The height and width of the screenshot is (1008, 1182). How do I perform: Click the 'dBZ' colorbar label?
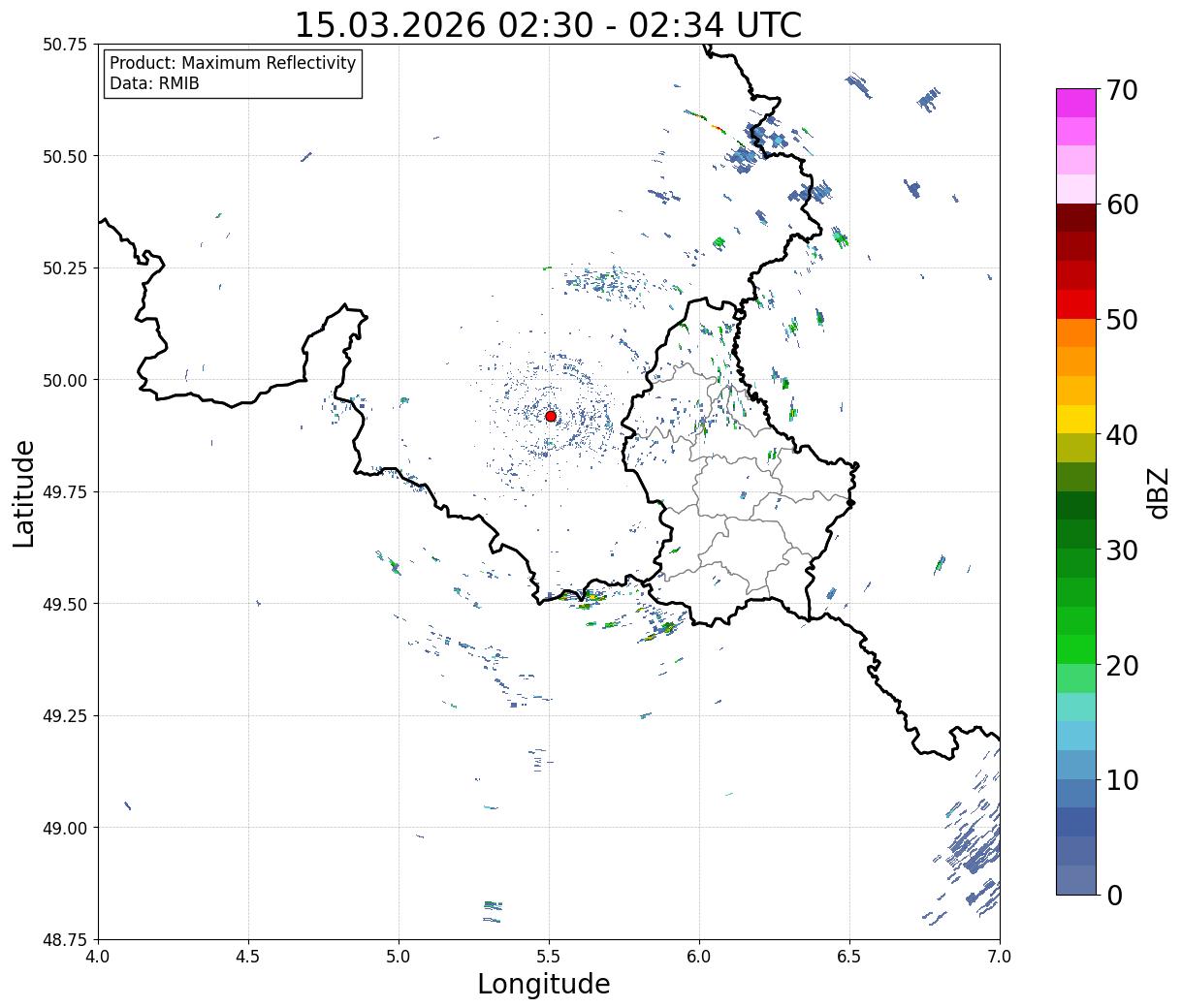click(1159, 492)
